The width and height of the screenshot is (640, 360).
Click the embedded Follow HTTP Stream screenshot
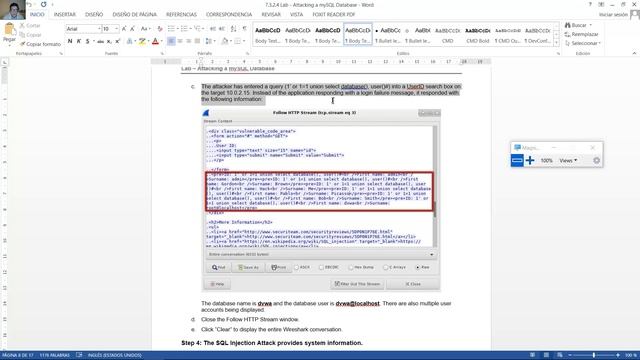point(321,200)
